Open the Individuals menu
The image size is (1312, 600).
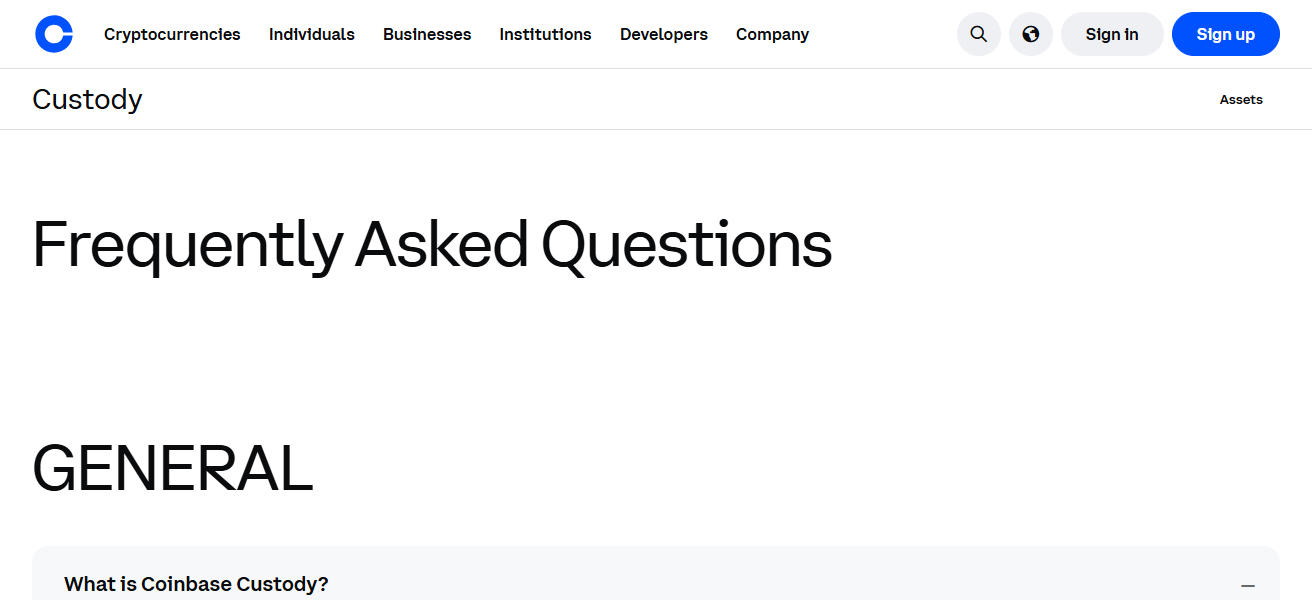coord(312,34)
